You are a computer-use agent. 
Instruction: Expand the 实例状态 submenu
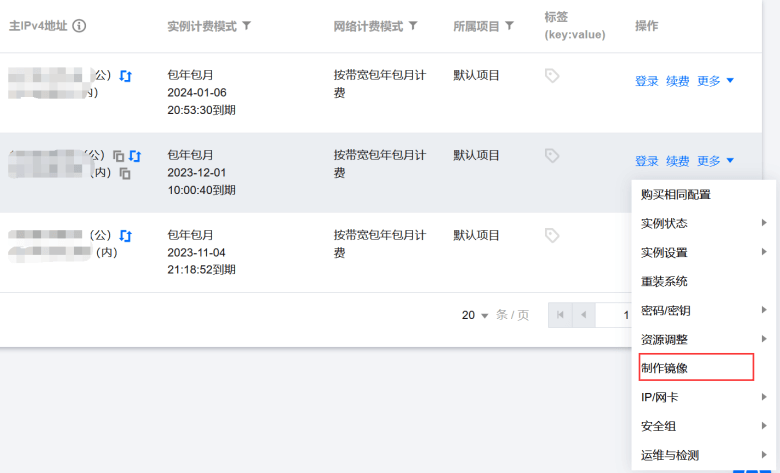[x=703, y=223]
